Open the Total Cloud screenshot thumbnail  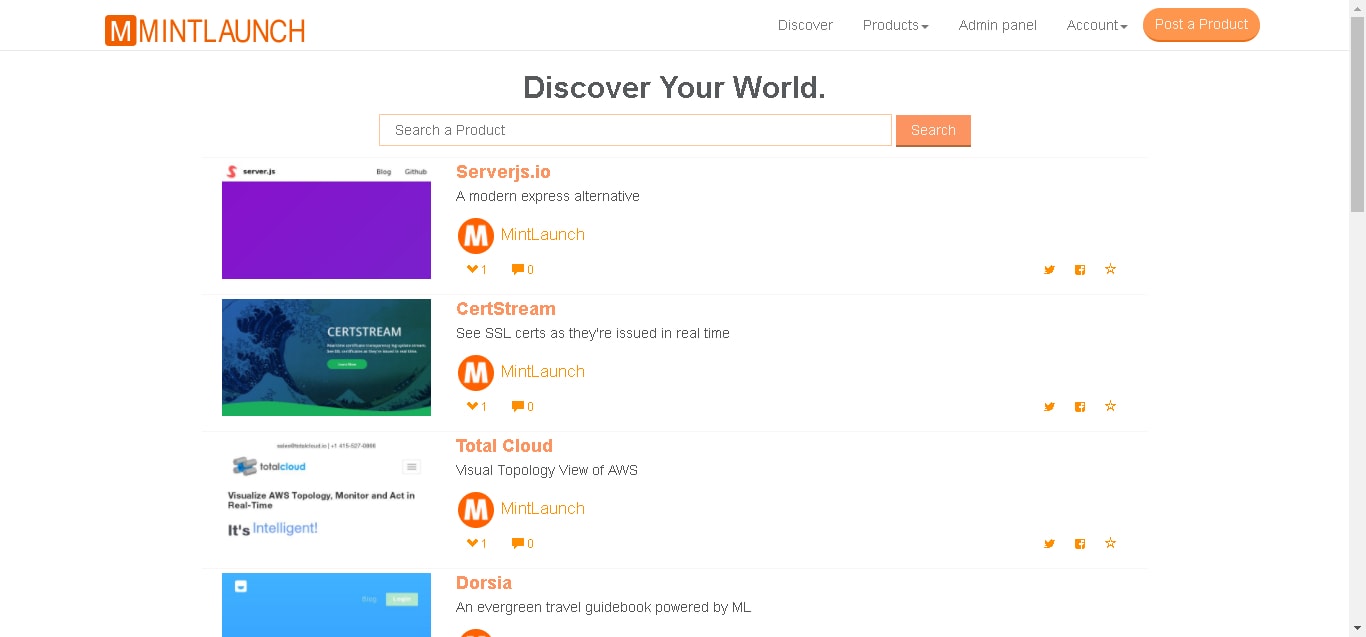[x=326, y=494]
